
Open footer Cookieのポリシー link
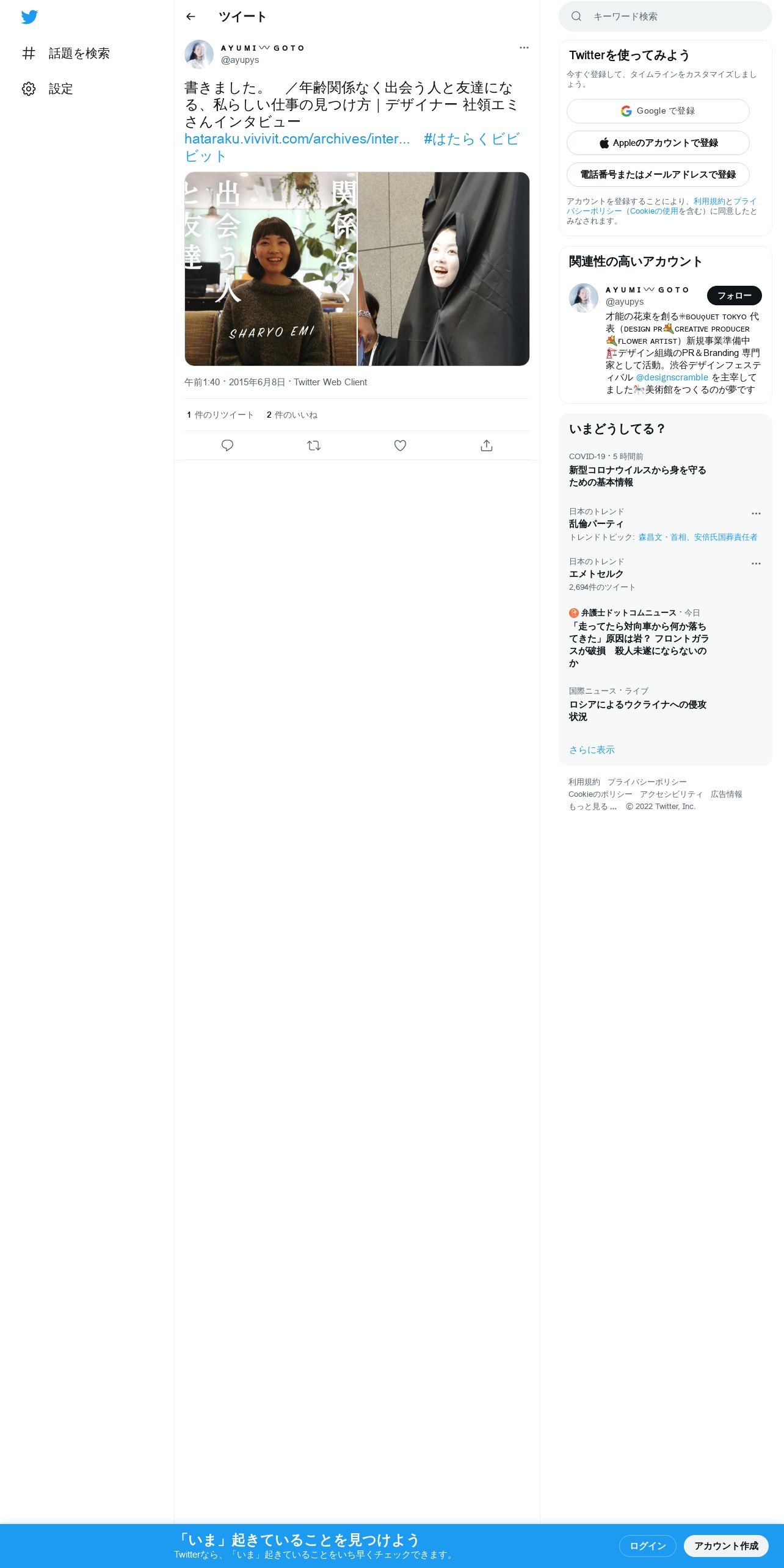[x=600, y=794]
